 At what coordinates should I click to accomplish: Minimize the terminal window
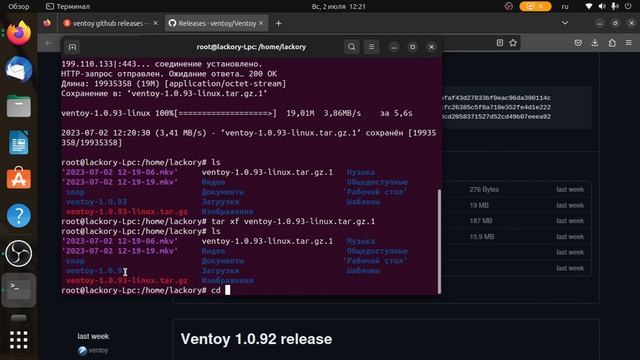coord(394,47)
